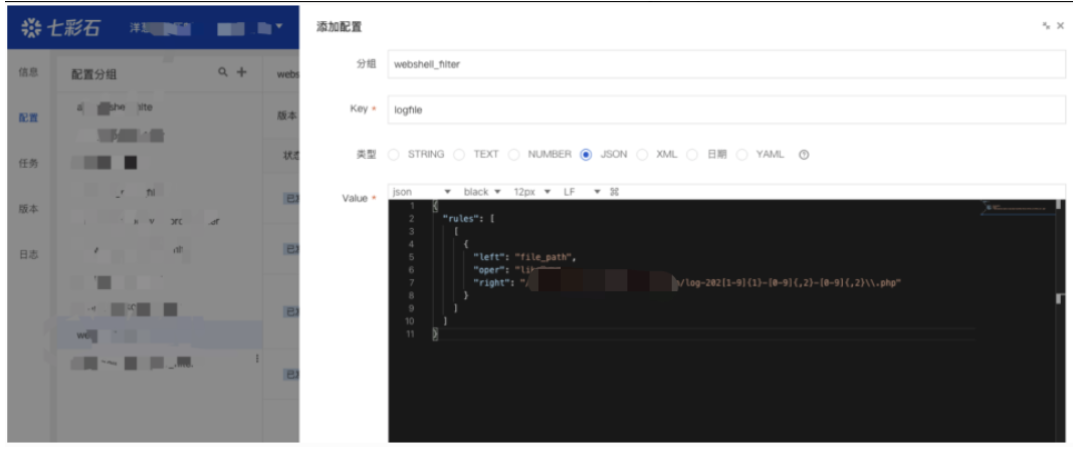This screenshot has height=450, width=1074.
Task: Select the NUMBER type radio button
Action: 514,155
